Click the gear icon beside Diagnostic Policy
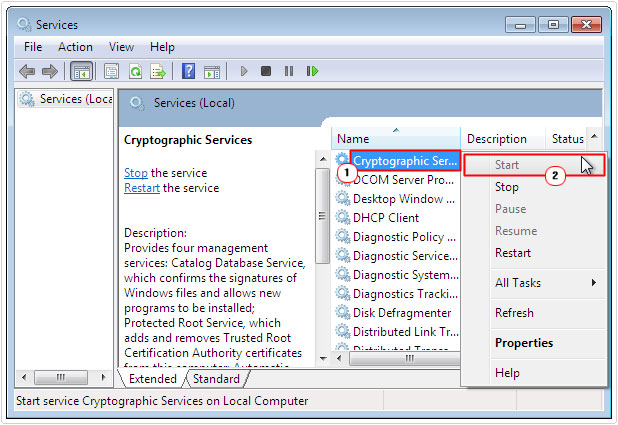The image size is (618, 425). point(343,236)
